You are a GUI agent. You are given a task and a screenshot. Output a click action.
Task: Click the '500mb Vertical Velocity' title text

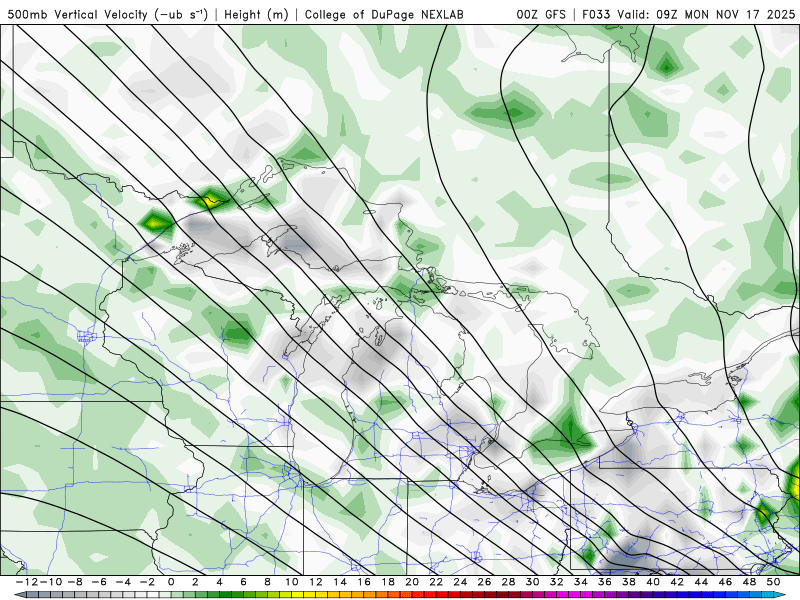click(x=78, y=15)
